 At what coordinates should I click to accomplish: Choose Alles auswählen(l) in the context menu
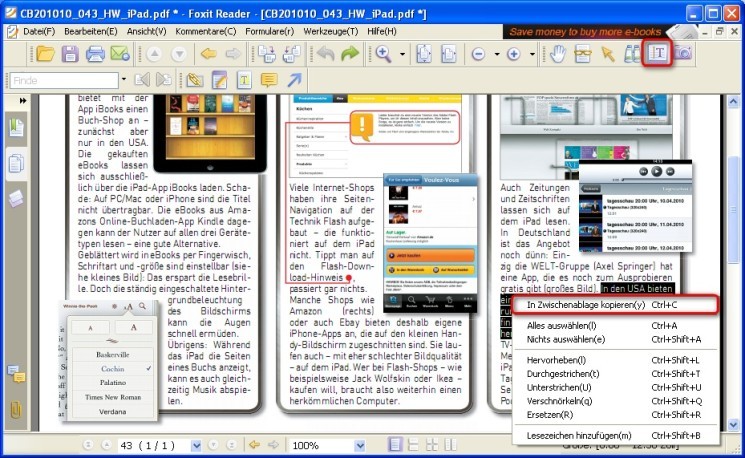click(615, 326)
